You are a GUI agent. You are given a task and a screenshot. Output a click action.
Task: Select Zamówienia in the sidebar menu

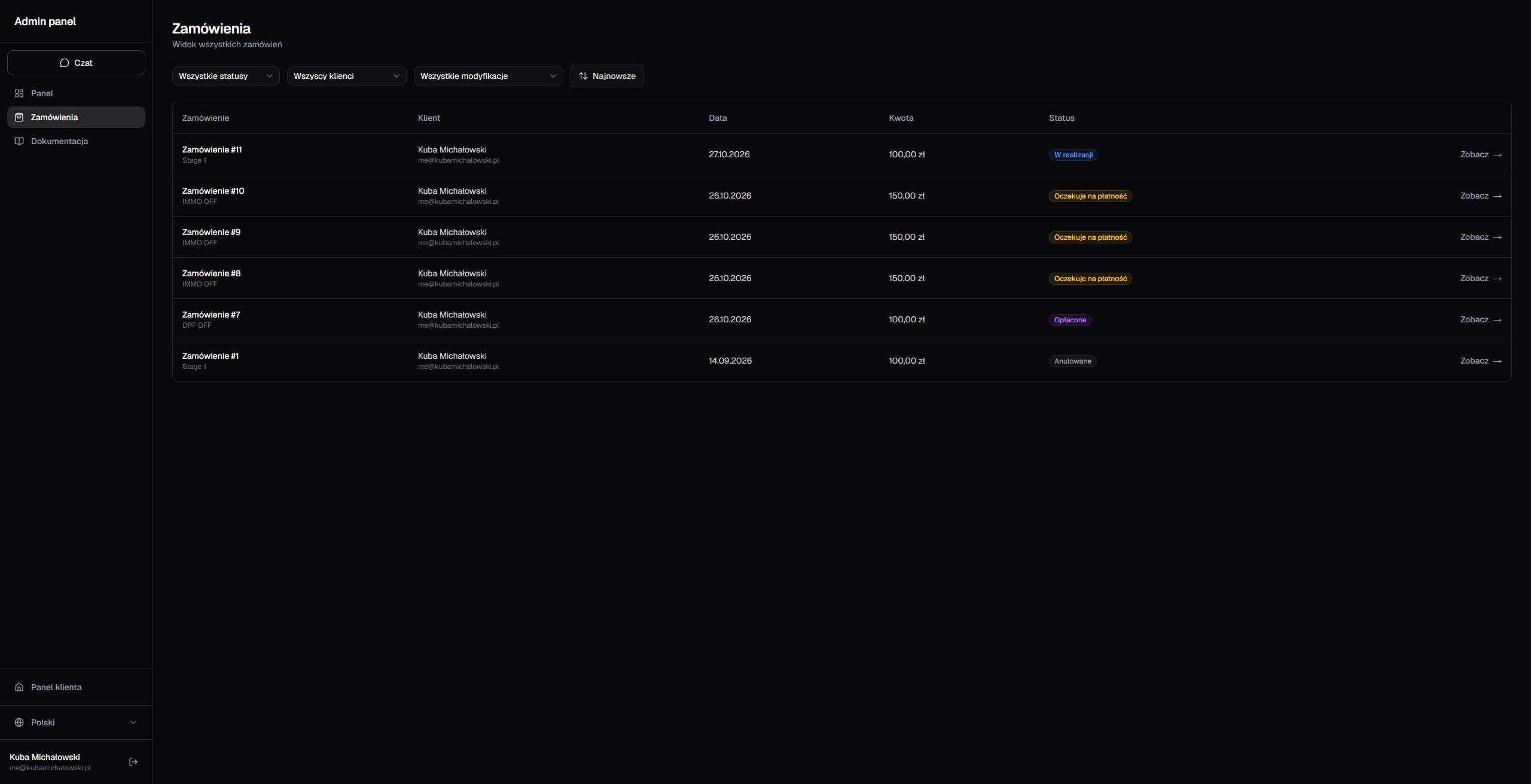point(76,117)
